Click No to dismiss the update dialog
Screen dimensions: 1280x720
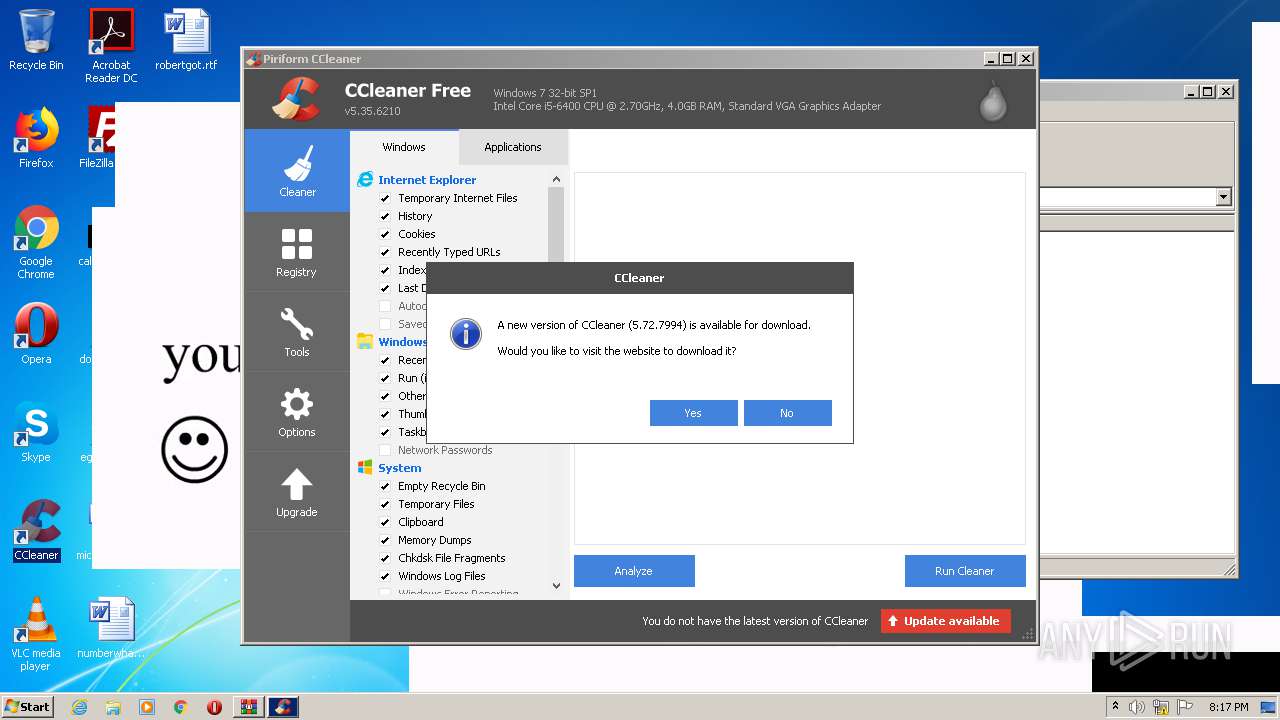tap(787, 413)
